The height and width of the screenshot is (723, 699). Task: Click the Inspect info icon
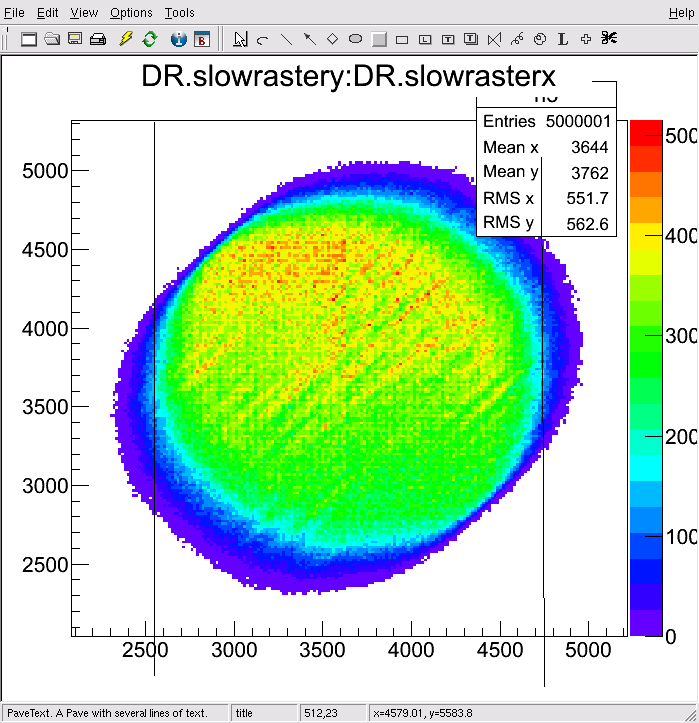coord(178,39)
